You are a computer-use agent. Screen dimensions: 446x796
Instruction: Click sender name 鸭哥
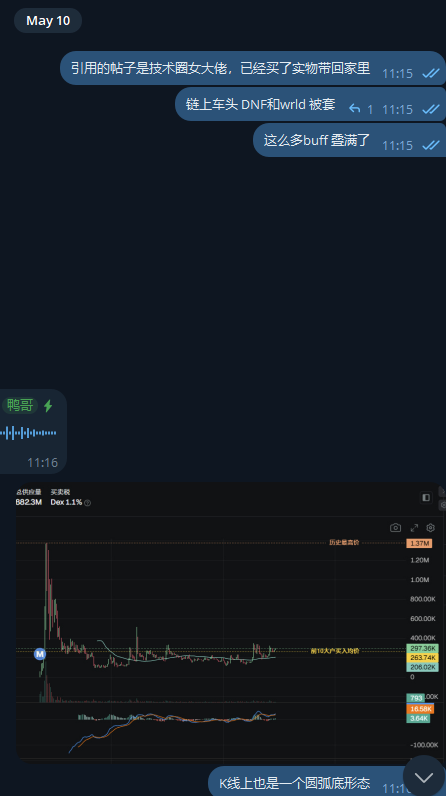click(x=20, y=405)
